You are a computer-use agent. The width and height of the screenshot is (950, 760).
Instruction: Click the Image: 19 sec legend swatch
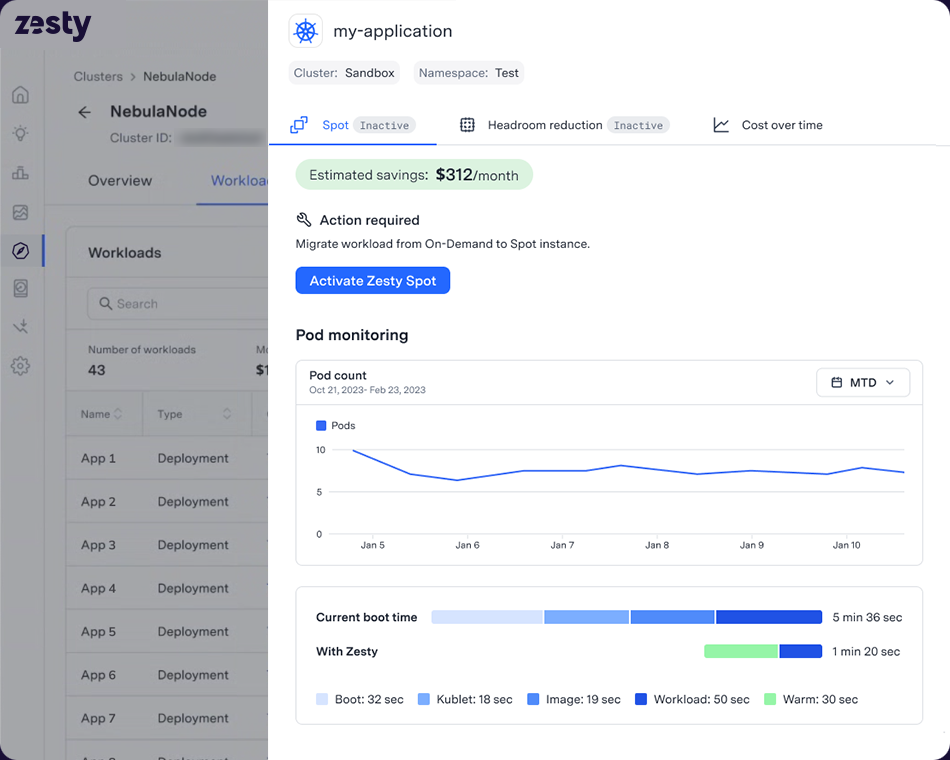tap(533, 699)
